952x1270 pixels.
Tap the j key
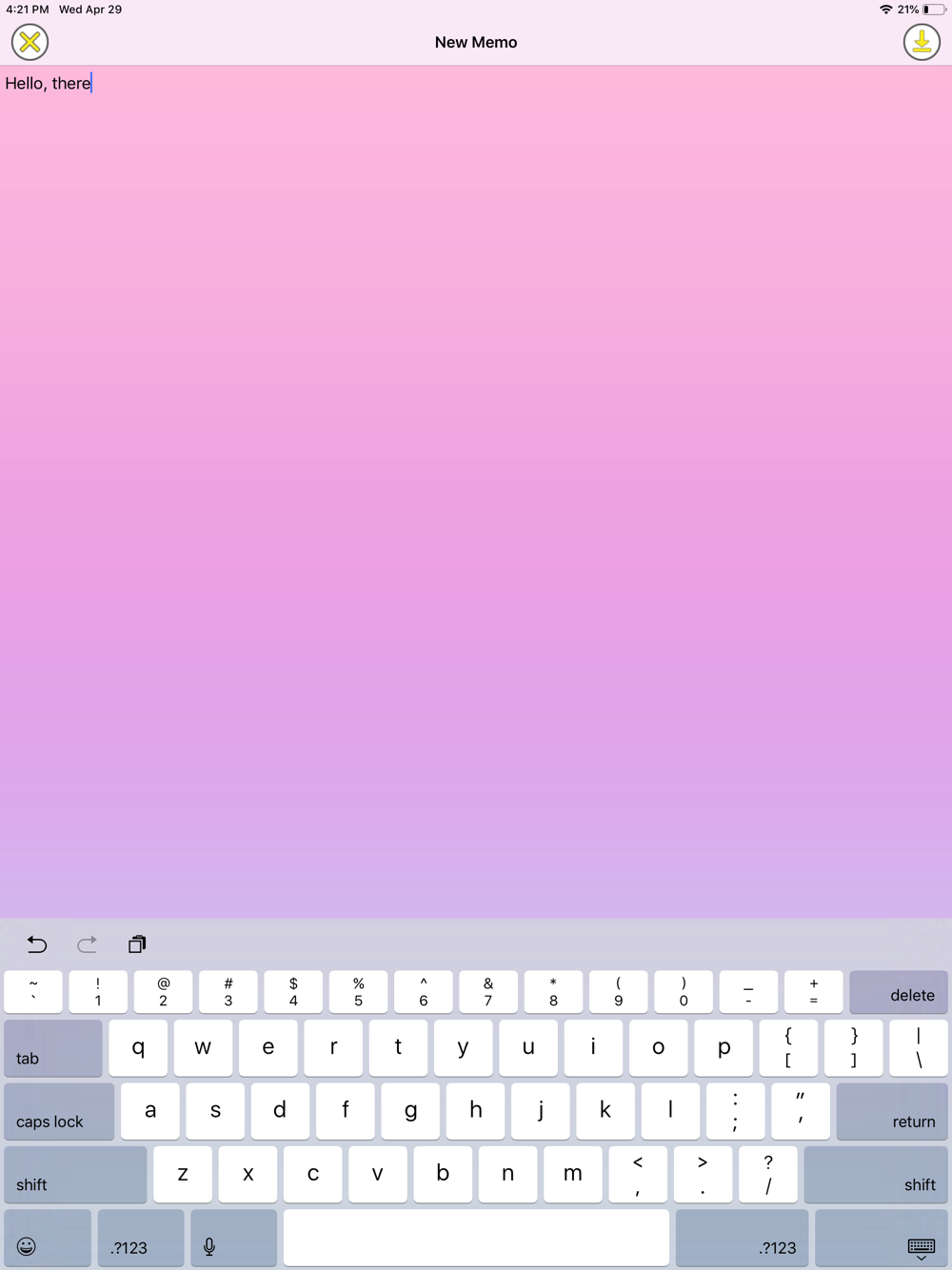pos(541,1111)
